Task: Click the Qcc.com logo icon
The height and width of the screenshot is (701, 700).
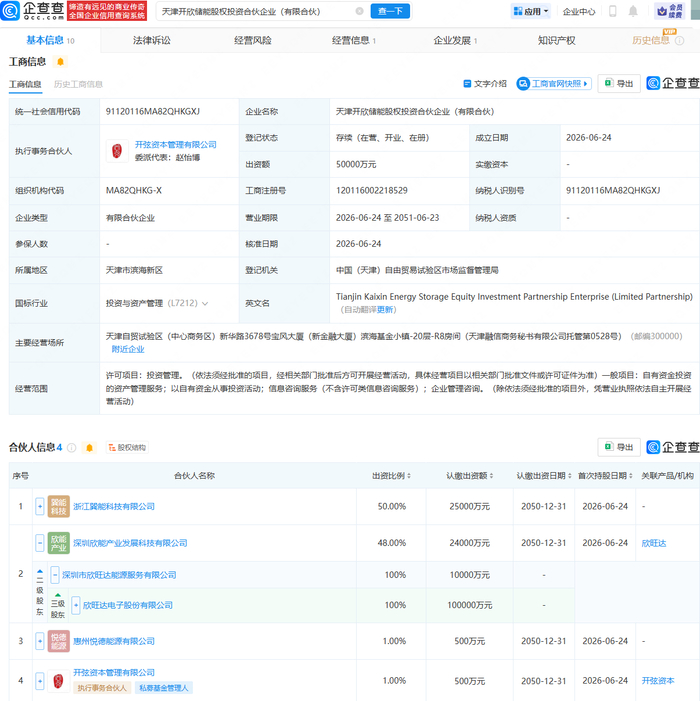Action: tap(10, 11)
